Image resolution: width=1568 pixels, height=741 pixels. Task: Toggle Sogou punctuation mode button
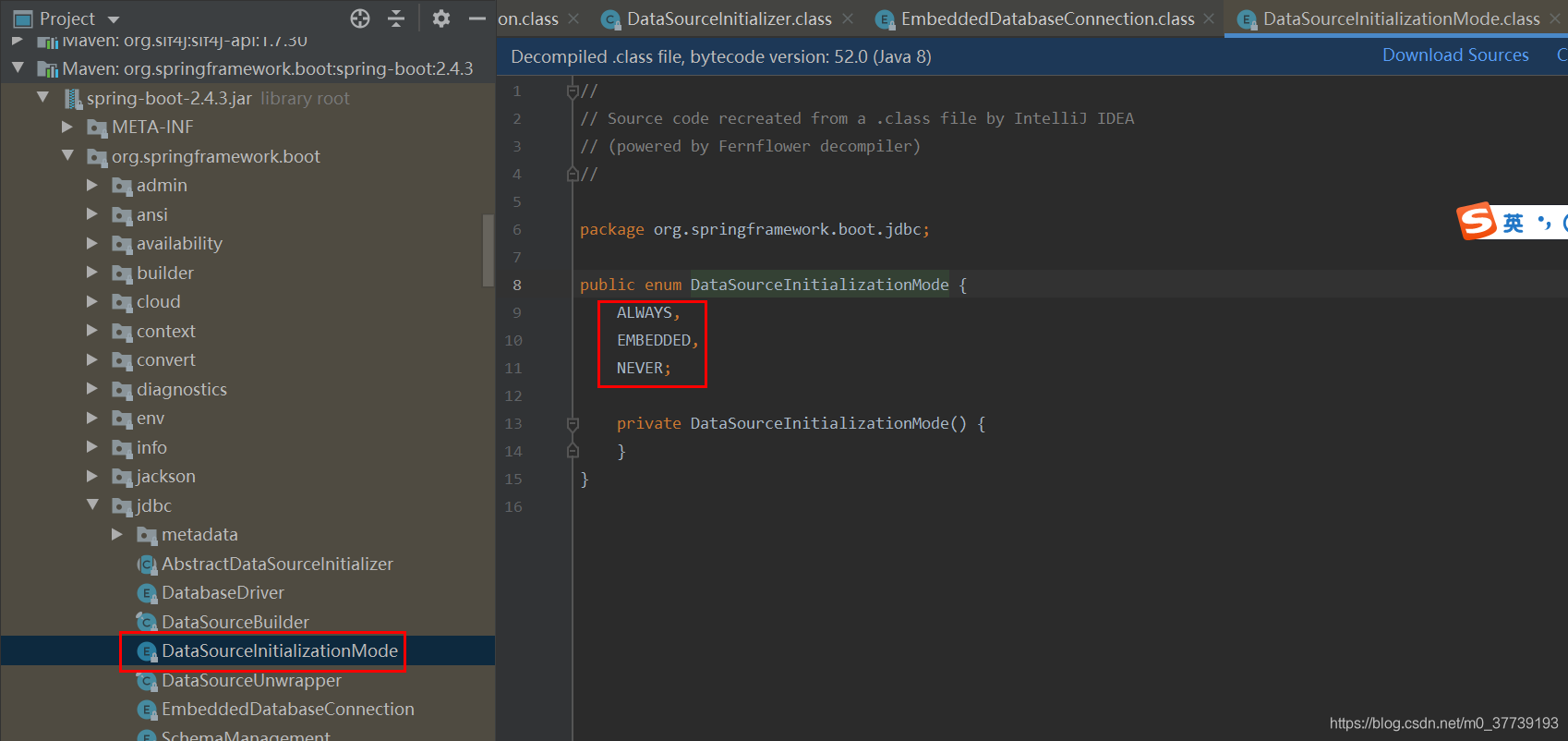pos(1544,223)
